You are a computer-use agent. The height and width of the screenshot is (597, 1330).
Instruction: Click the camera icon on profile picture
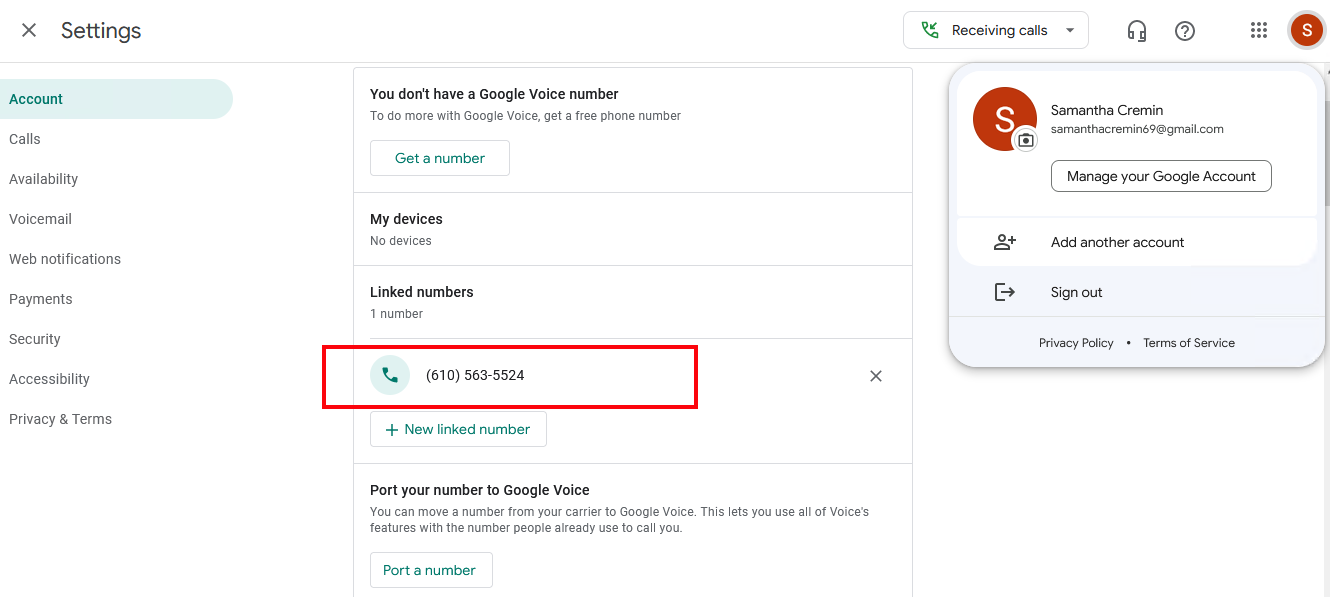click(x=1026, y=140)
